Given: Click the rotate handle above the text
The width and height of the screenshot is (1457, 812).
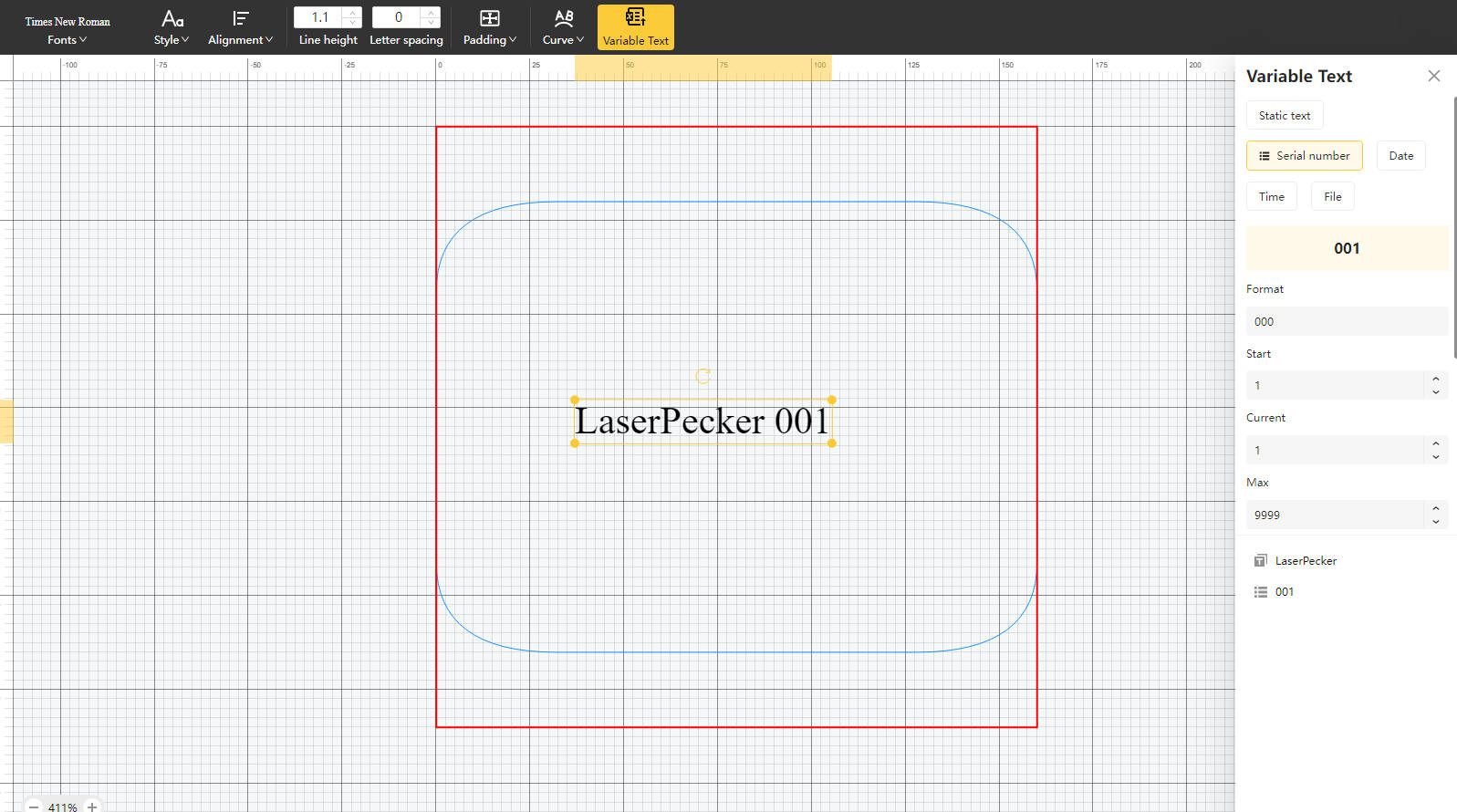Looking at the screenshot, I should [702, 376].
